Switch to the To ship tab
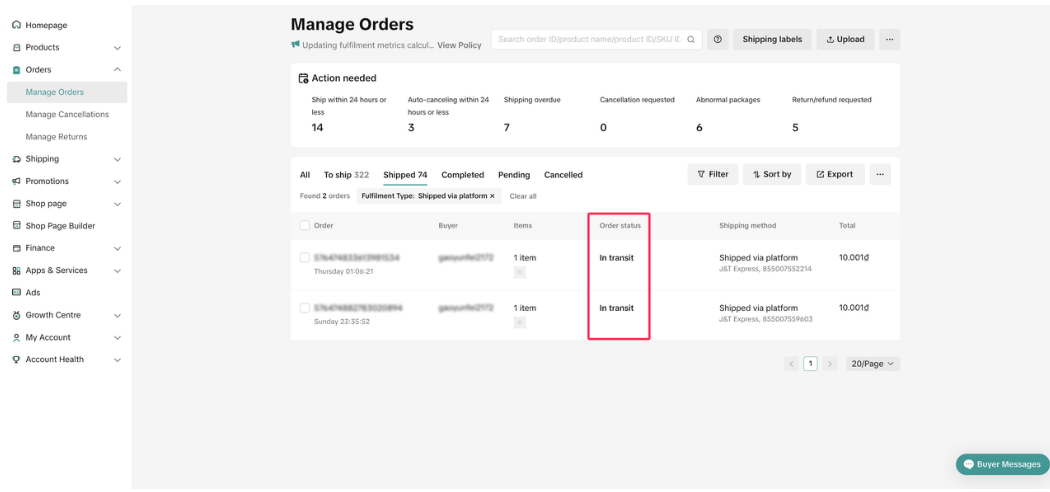Viewport: 1050px width, 492px height. click(345, 175)
